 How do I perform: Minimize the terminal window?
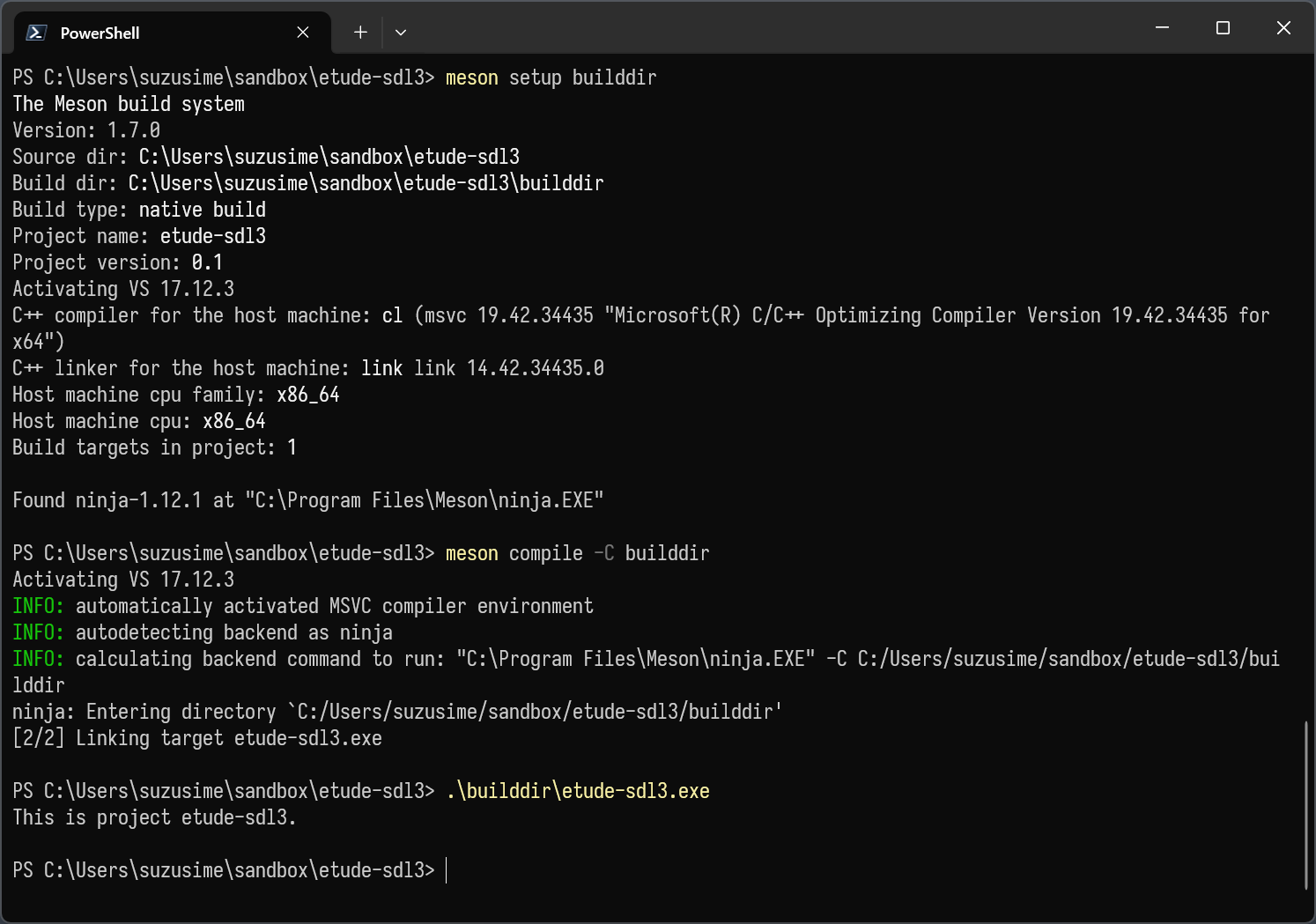[1162, 28]
